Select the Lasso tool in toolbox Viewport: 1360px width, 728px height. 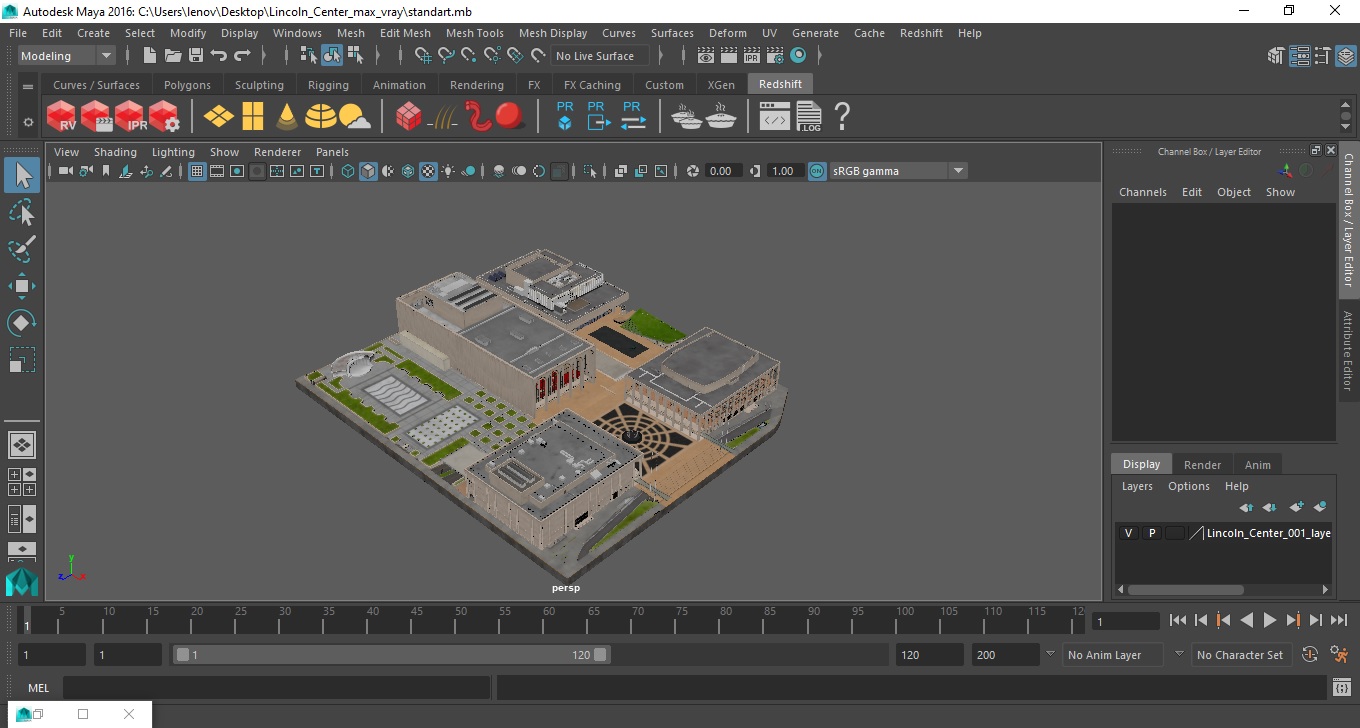tap(22, 212)
